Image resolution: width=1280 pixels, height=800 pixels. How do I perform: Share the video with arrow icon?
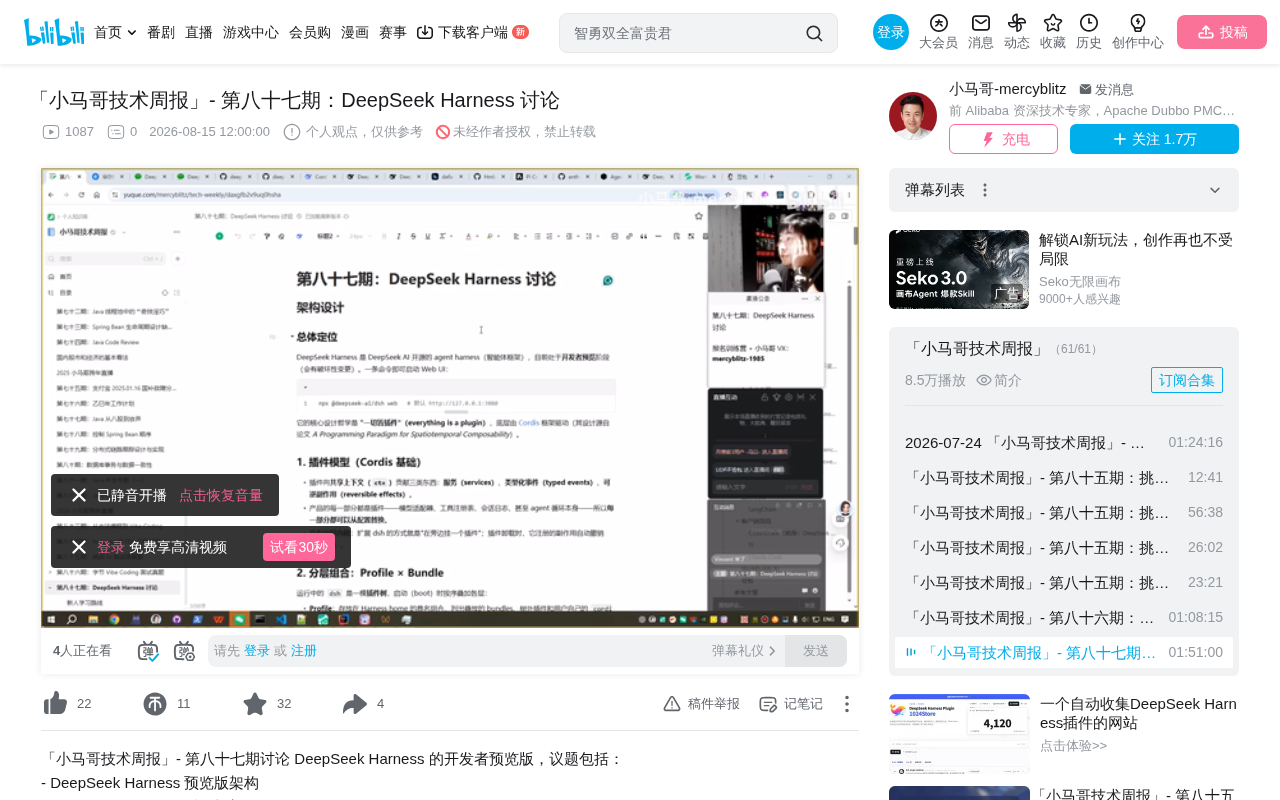tap(355, 704)
